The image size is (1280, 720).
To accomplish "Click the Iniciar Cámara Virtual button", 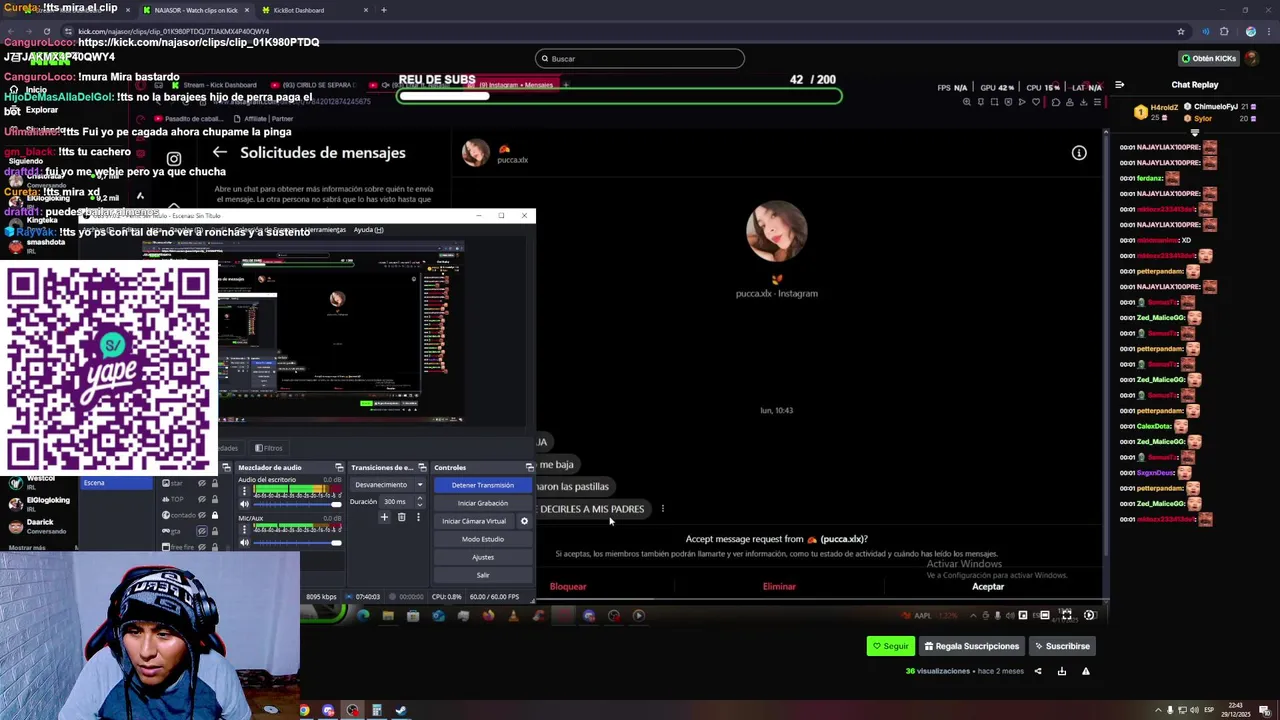I will pos(474,521).
